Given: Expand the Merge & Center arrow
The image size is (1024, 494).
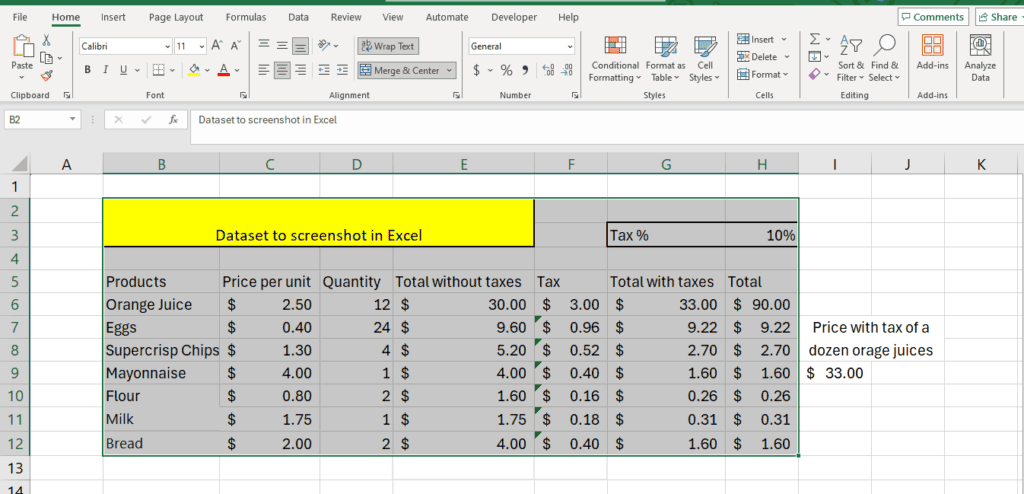Looking at the screenshot, I should [449, 70].
